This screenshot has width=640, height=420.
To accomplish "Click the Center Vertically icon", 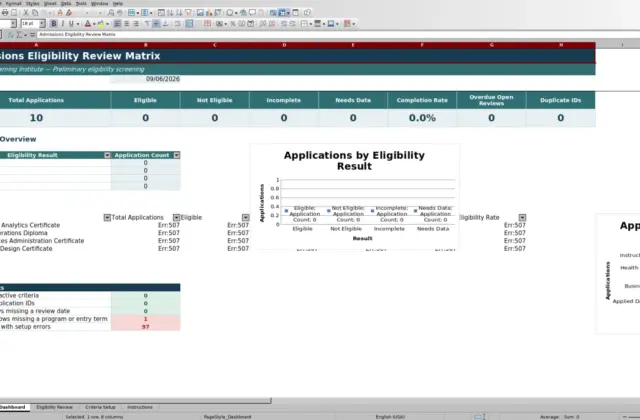I will 156,24.
